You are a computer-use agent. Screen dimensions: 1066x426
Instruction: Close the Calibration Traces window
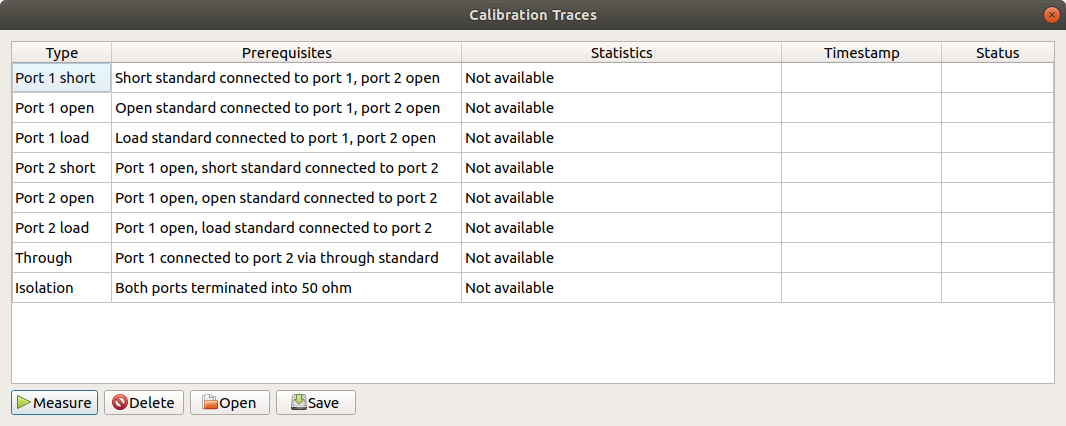click(1051, 15)
